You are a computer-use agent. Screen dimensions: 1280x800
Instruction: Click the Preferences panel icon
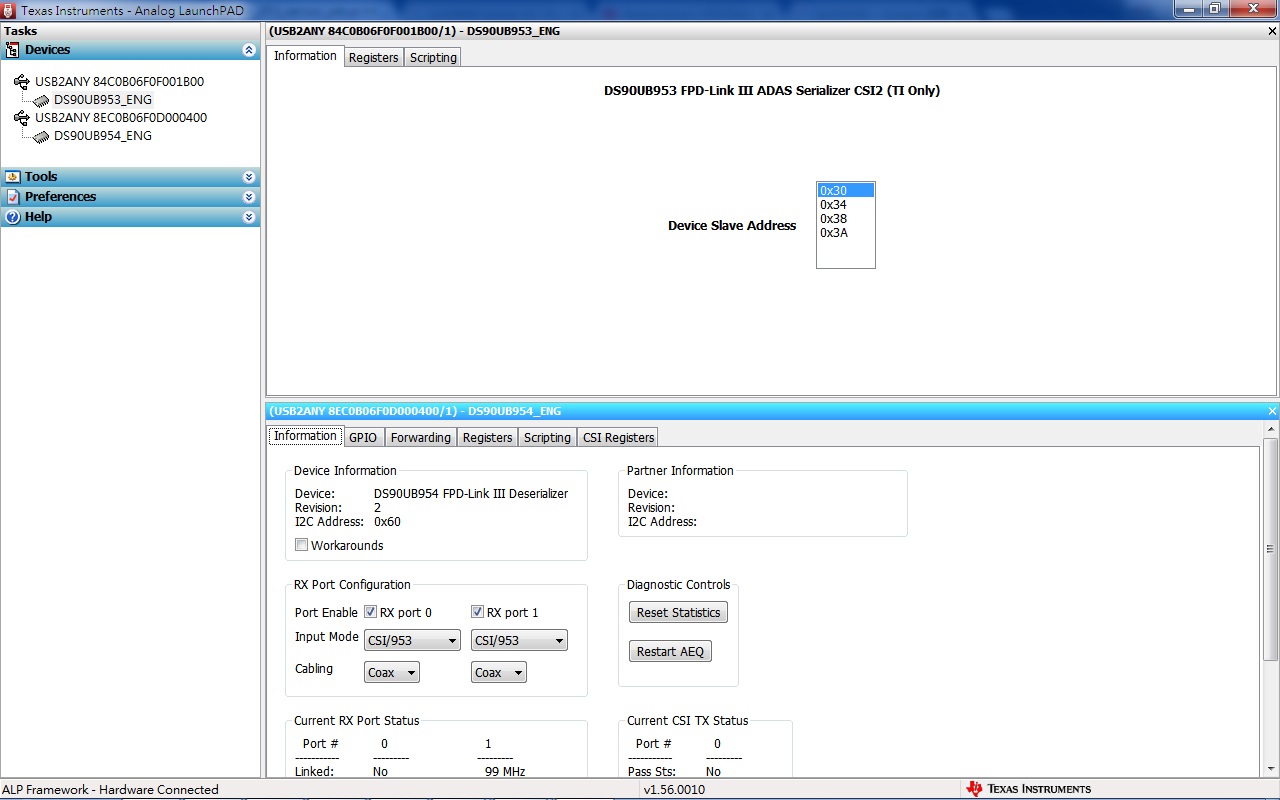(13, 197)
